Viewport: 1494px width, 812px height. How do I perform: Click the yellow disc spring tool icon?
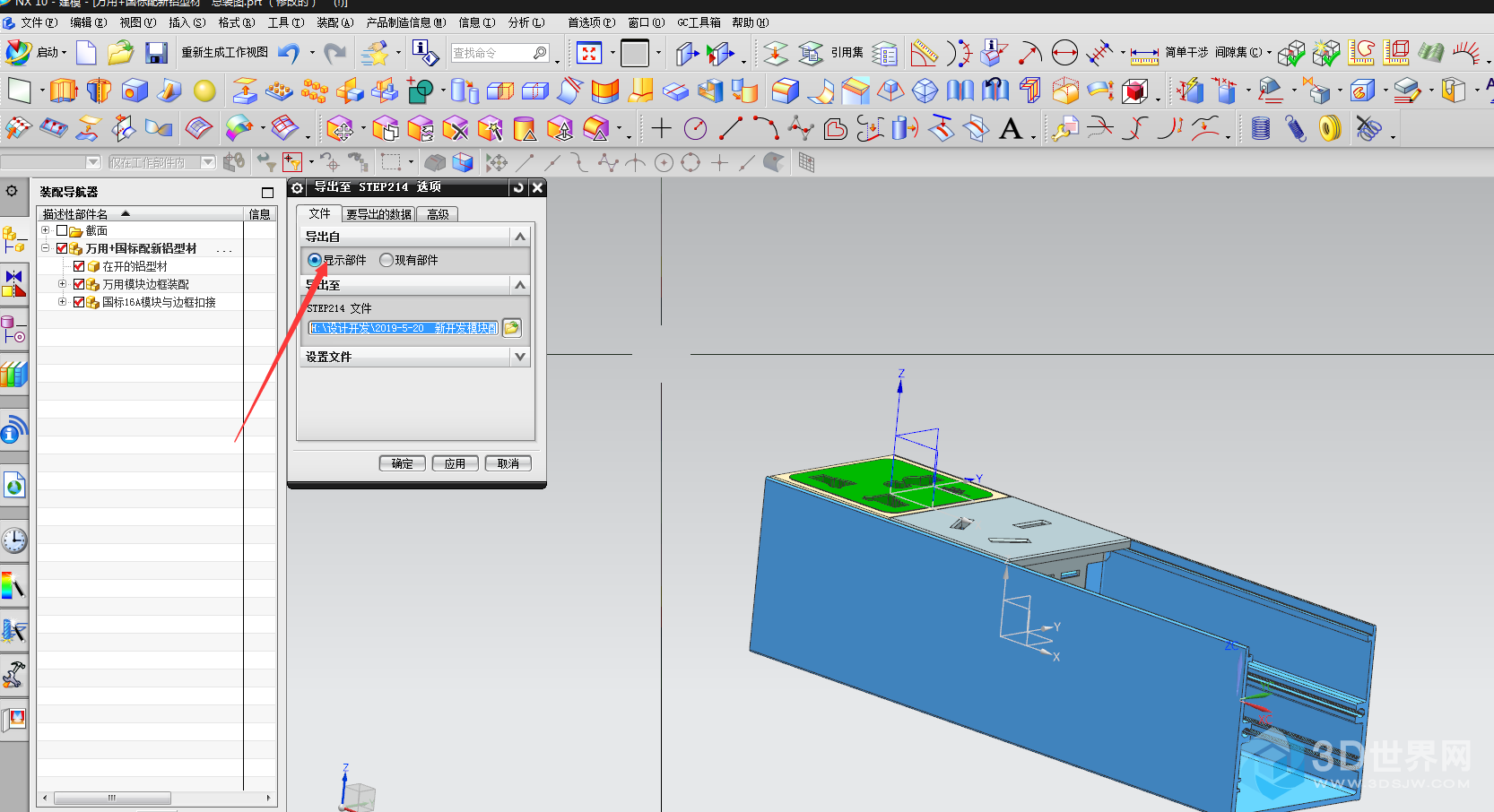coord(1330,128)
